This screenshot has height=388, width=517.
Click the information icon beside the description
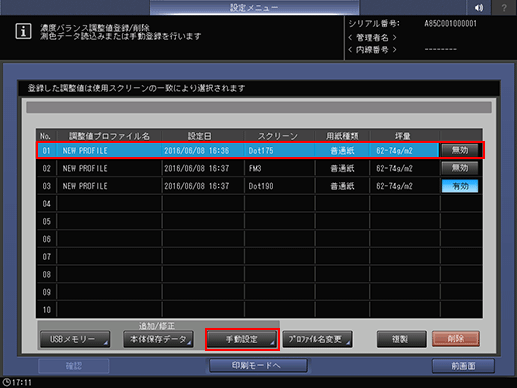coord(23,31)
